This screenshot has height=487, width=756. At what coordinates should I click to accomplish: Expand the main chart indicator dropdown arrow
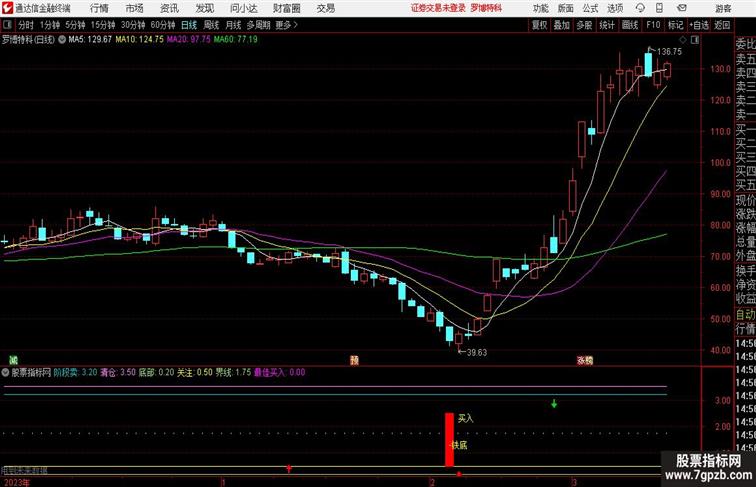pos(62,40)
